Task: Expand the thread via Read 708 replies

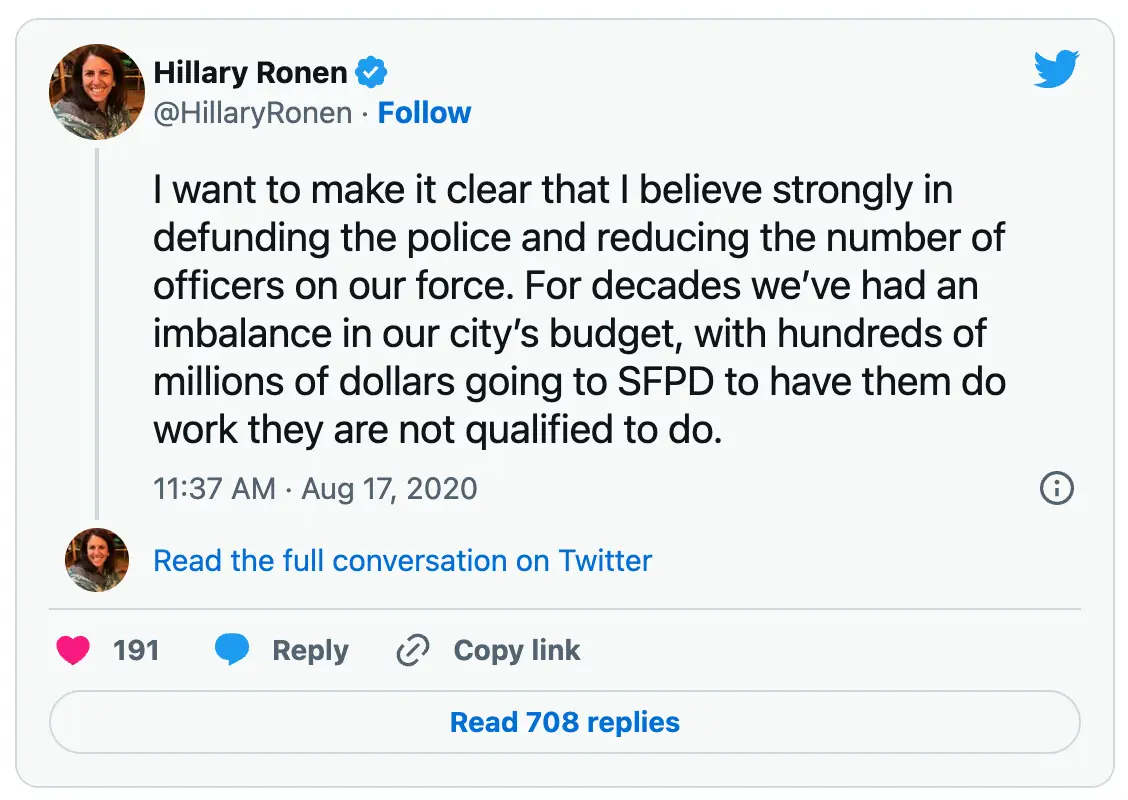Action: point(564,722)
